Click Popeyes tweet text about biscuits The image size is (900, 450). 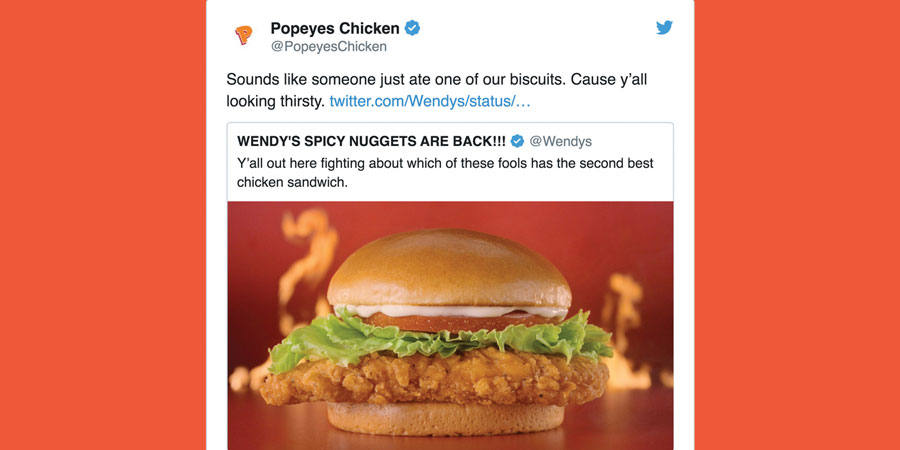pos(436,90)
